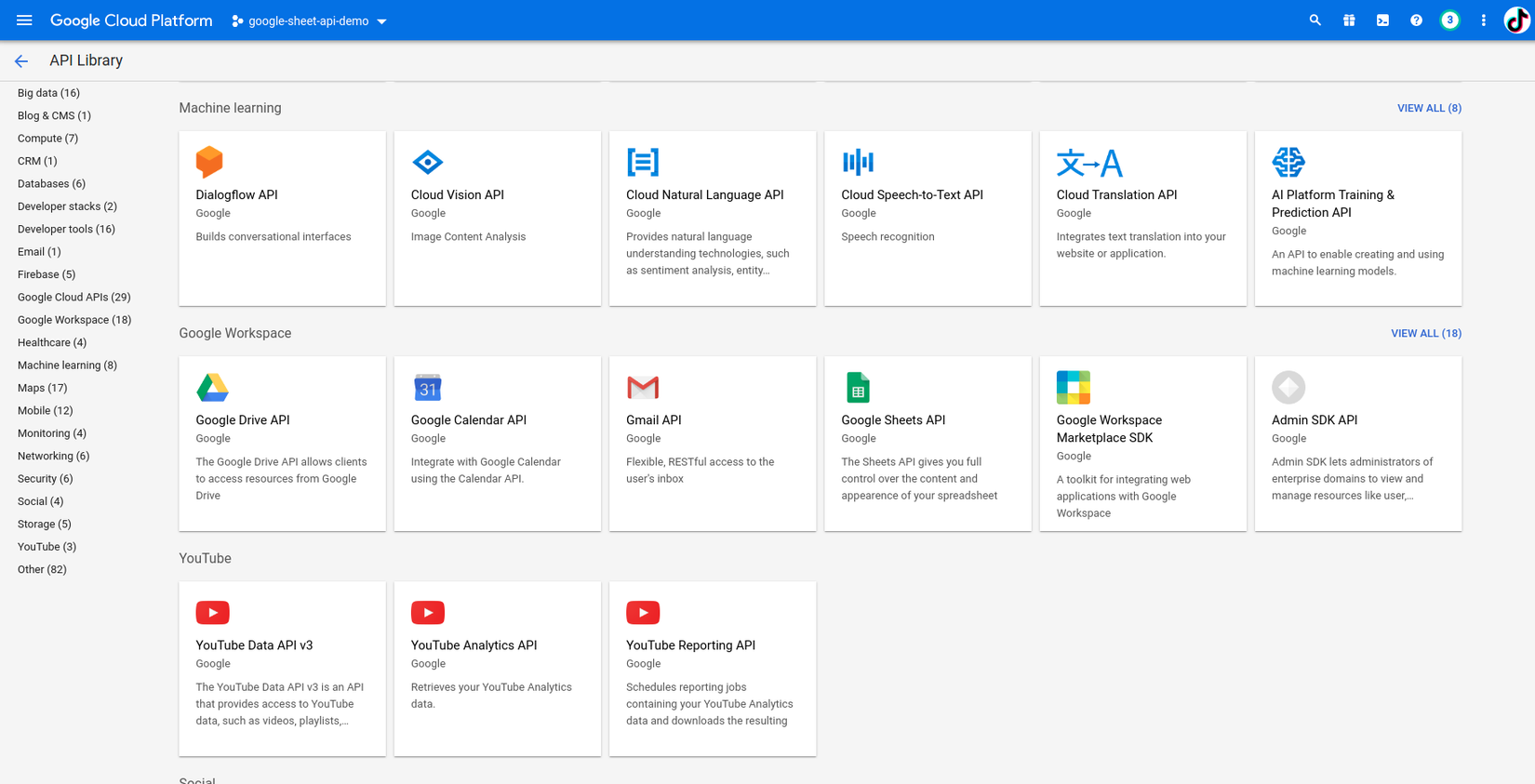The width and height of the screenshot is (1535, 784).
Task: Click the Cloud Speech-to-Text API icon
Action: [x=858, y=162]
